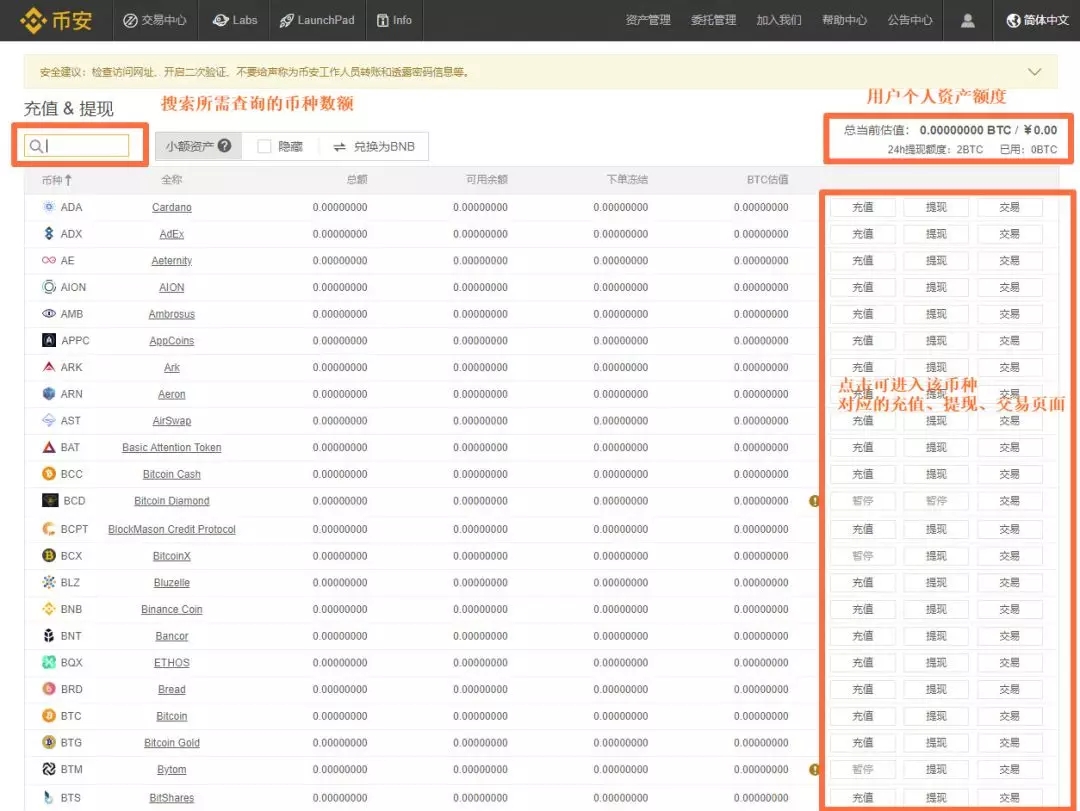Viewport: 1080px width, 811px height.
Task: Click the AMB eye-shaped coin icon
Action: tap(48, 314)
